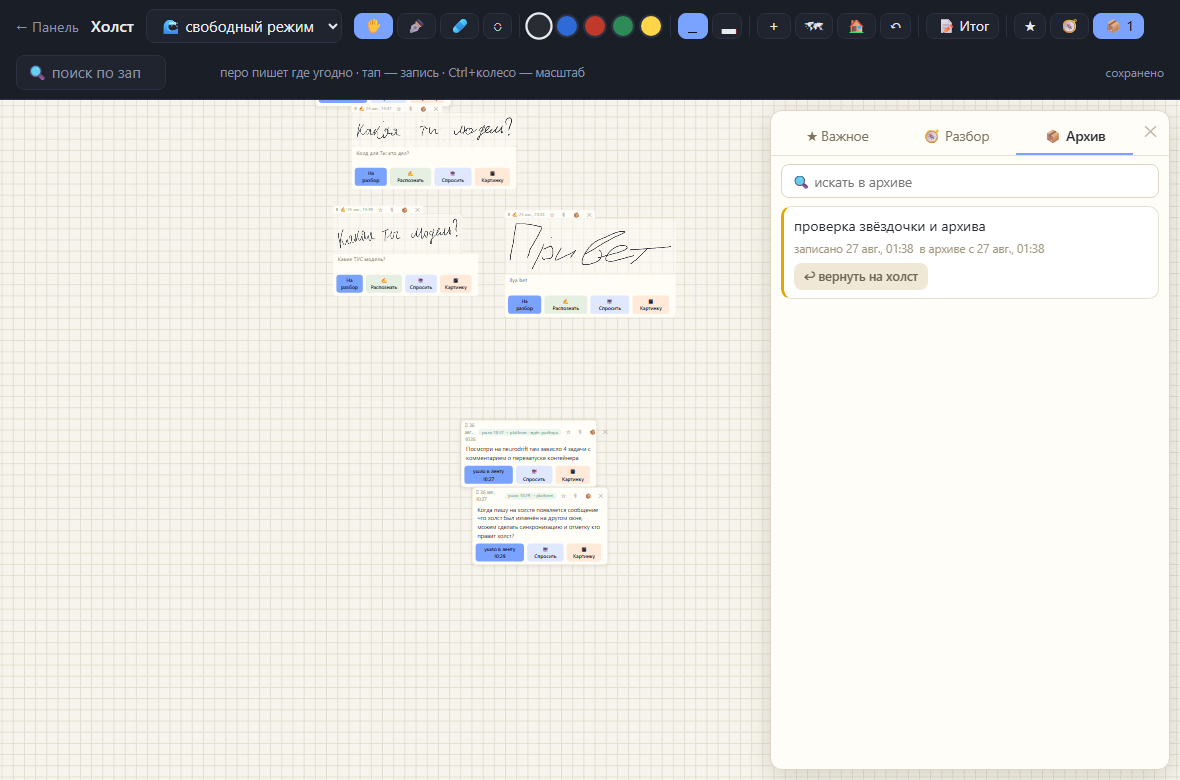The height and width of the screenshot is (780, 1180).
Task: Open the compass review toolbar button
Action: point(1069,26)
